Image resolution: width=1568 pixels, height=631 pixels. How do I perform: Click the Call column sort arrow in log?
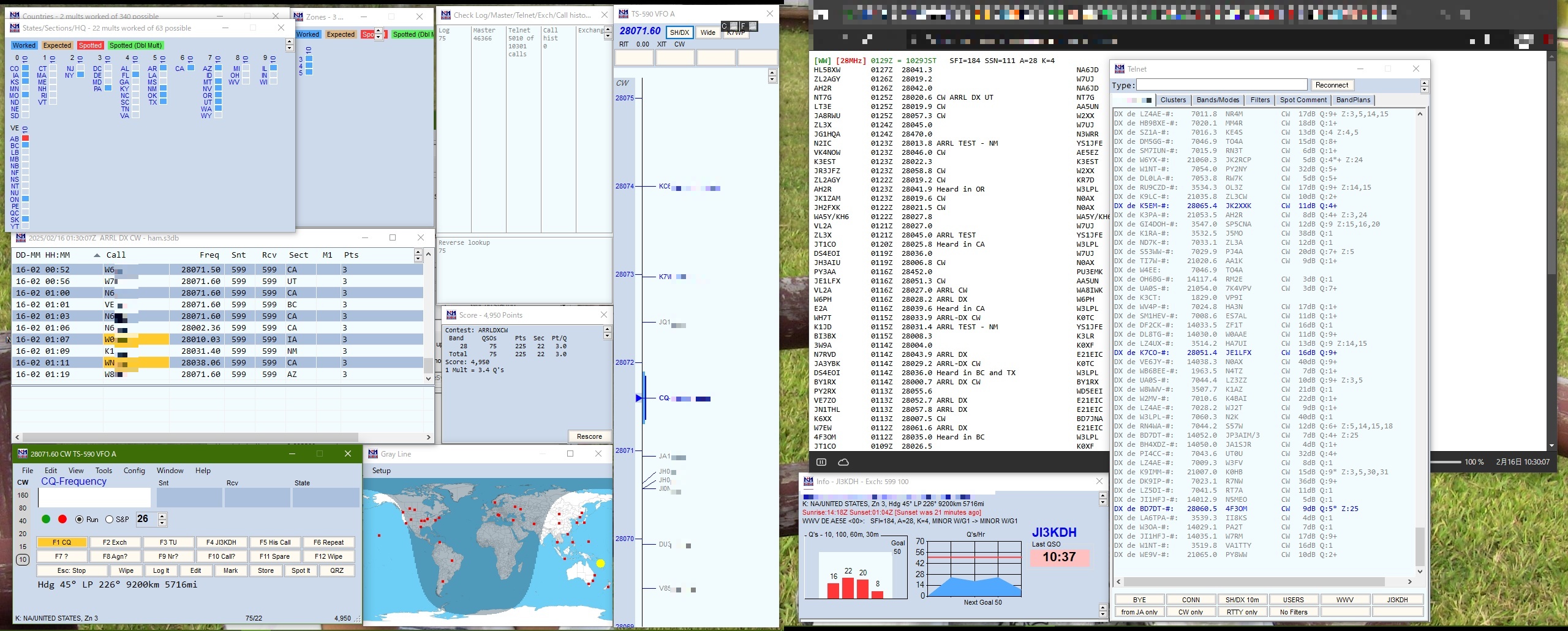(x=97, y=255)
